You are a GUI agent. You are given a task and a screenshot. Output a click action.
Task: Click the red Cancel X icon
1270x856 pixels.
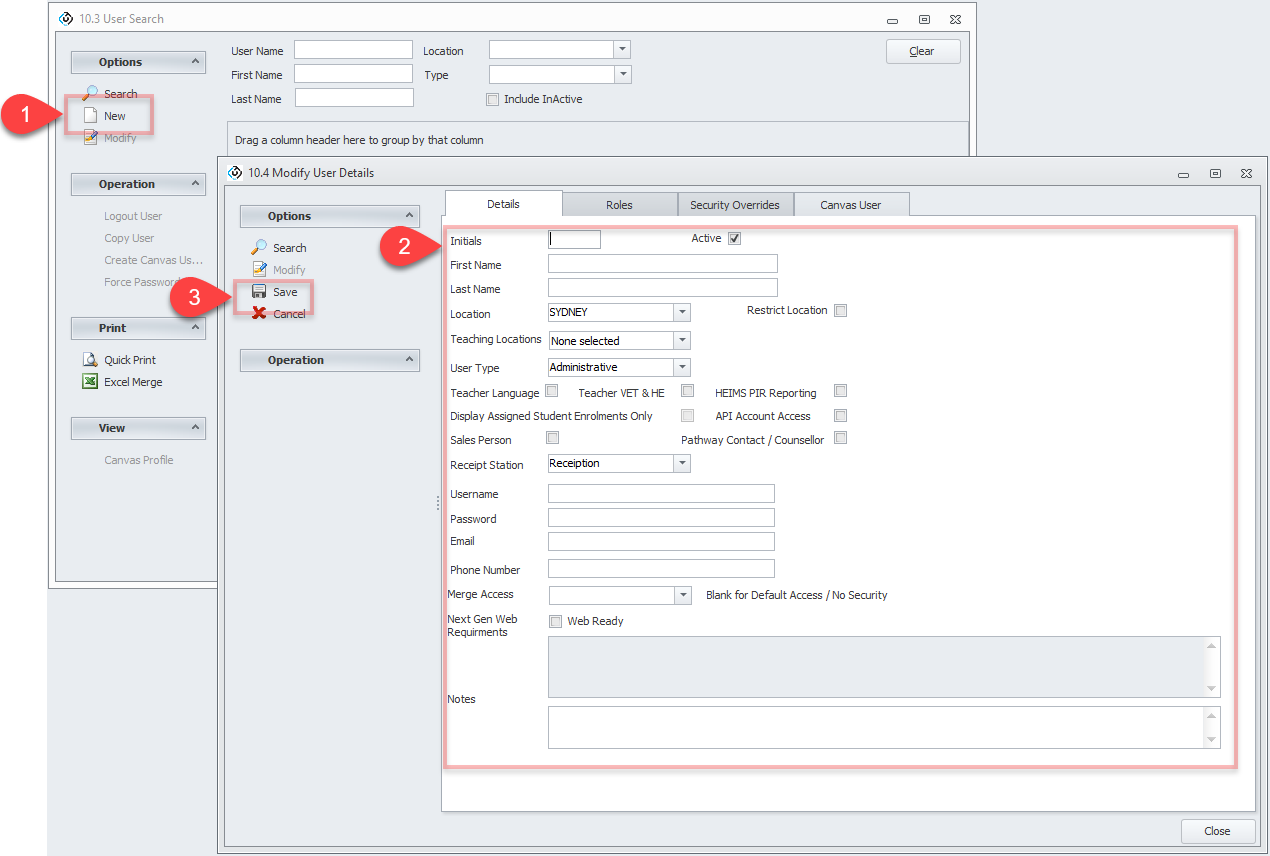(x=259, y=314)
